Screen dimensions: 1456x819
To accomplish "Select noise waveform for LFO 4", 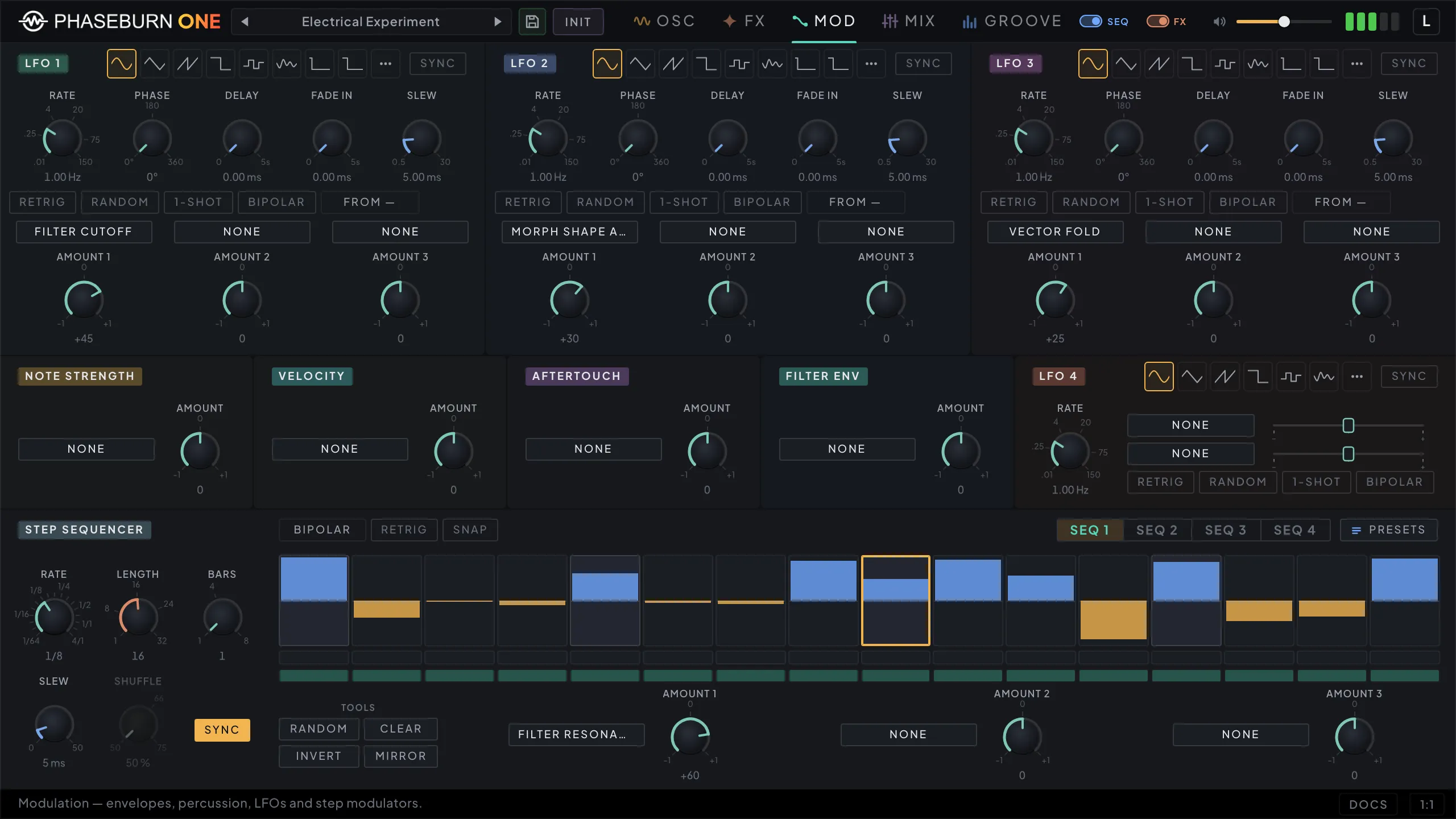I will [x=1323, y=377].
